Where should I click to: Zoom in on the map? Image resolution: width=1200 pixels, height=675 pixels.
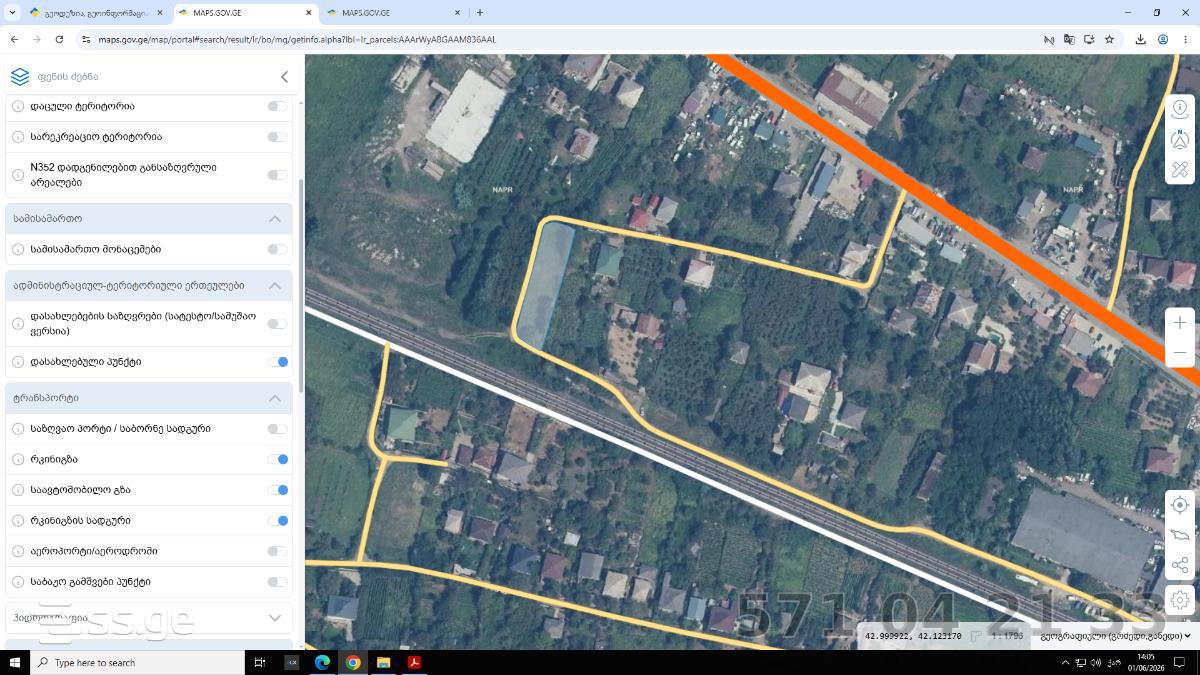(1180, 323)
